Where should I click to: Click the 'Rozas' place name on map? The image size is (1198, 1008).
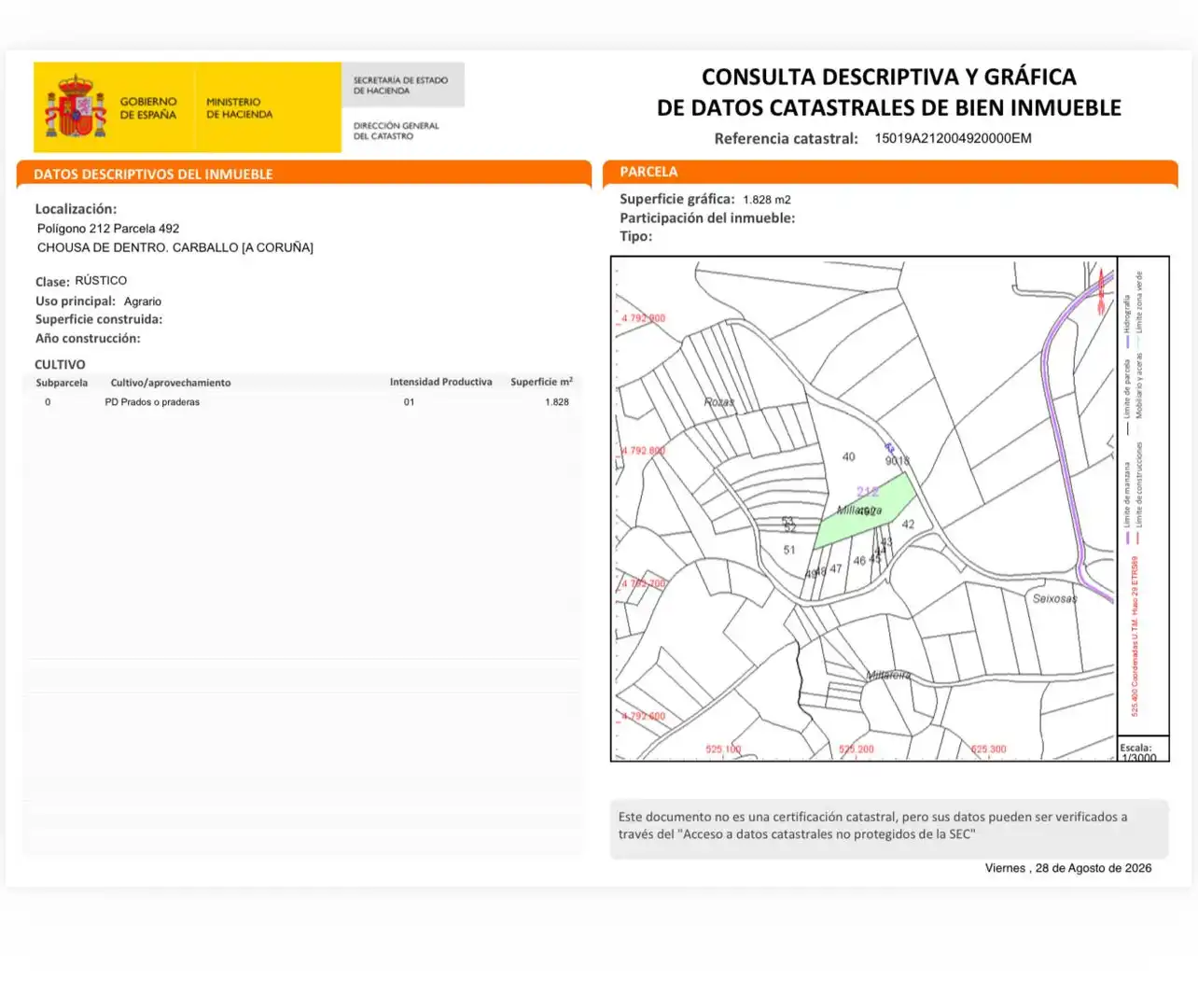[719, 402]
